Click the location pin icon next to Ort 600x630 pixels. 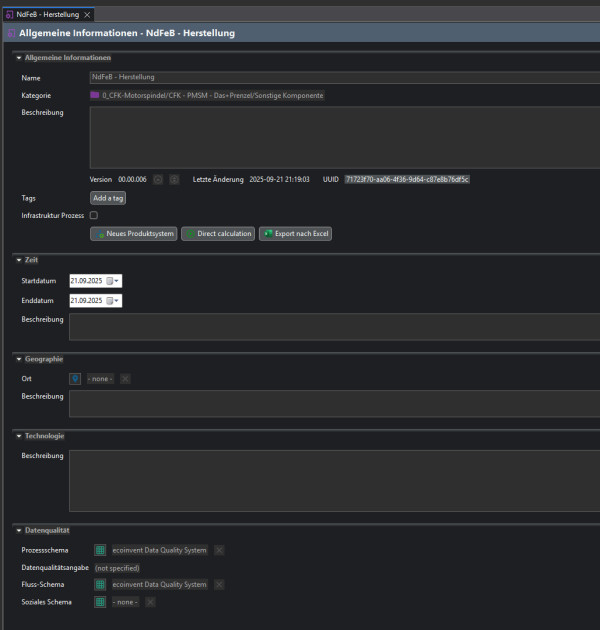(x=75, y=379)
